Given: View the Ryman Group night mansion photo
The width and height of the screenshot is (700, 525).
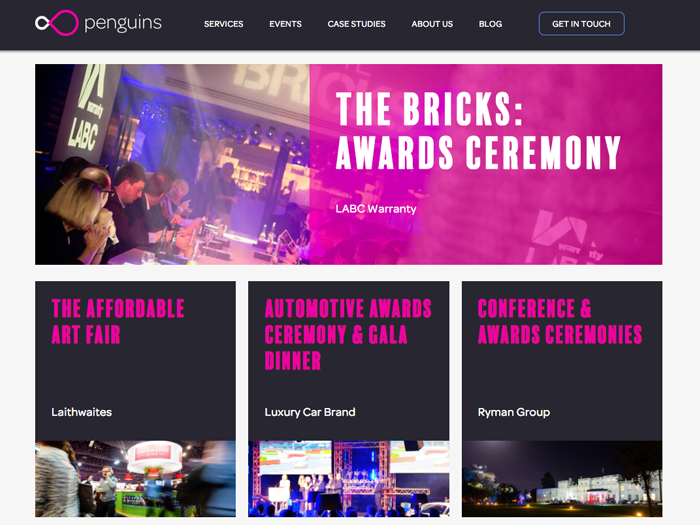Looking at the screenshot, I should [x=562, y=479].
